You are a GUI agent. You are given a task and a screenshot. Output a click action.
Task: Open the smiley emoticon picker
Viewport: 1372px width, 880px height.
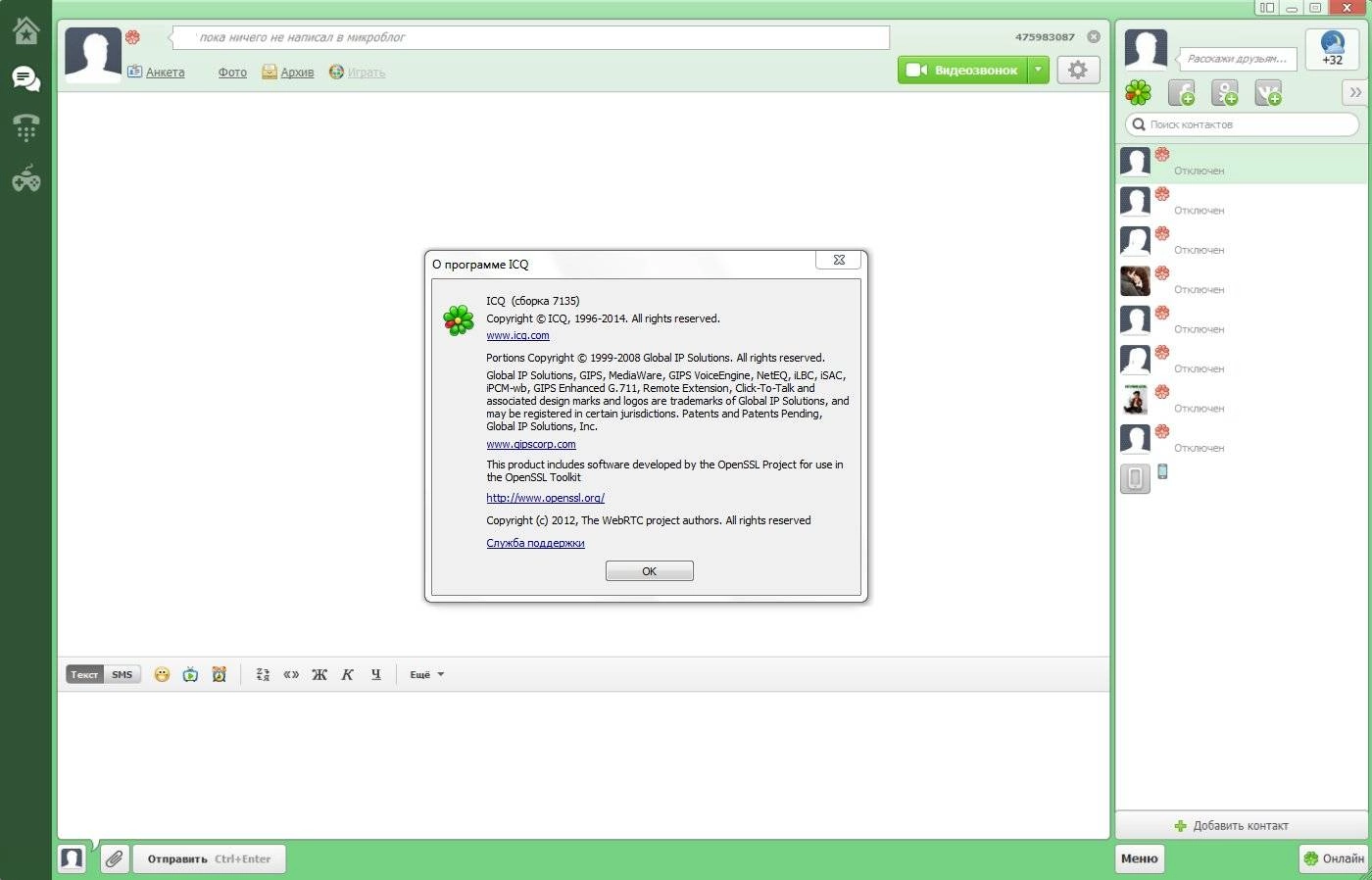click(x=163, y=674)
